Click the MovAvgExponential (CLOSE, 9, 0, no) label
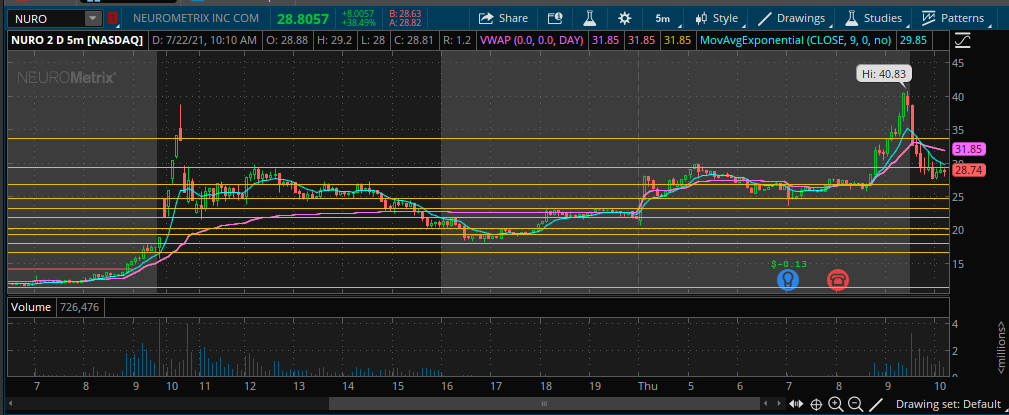1009x415 pixels. point(795,41)
